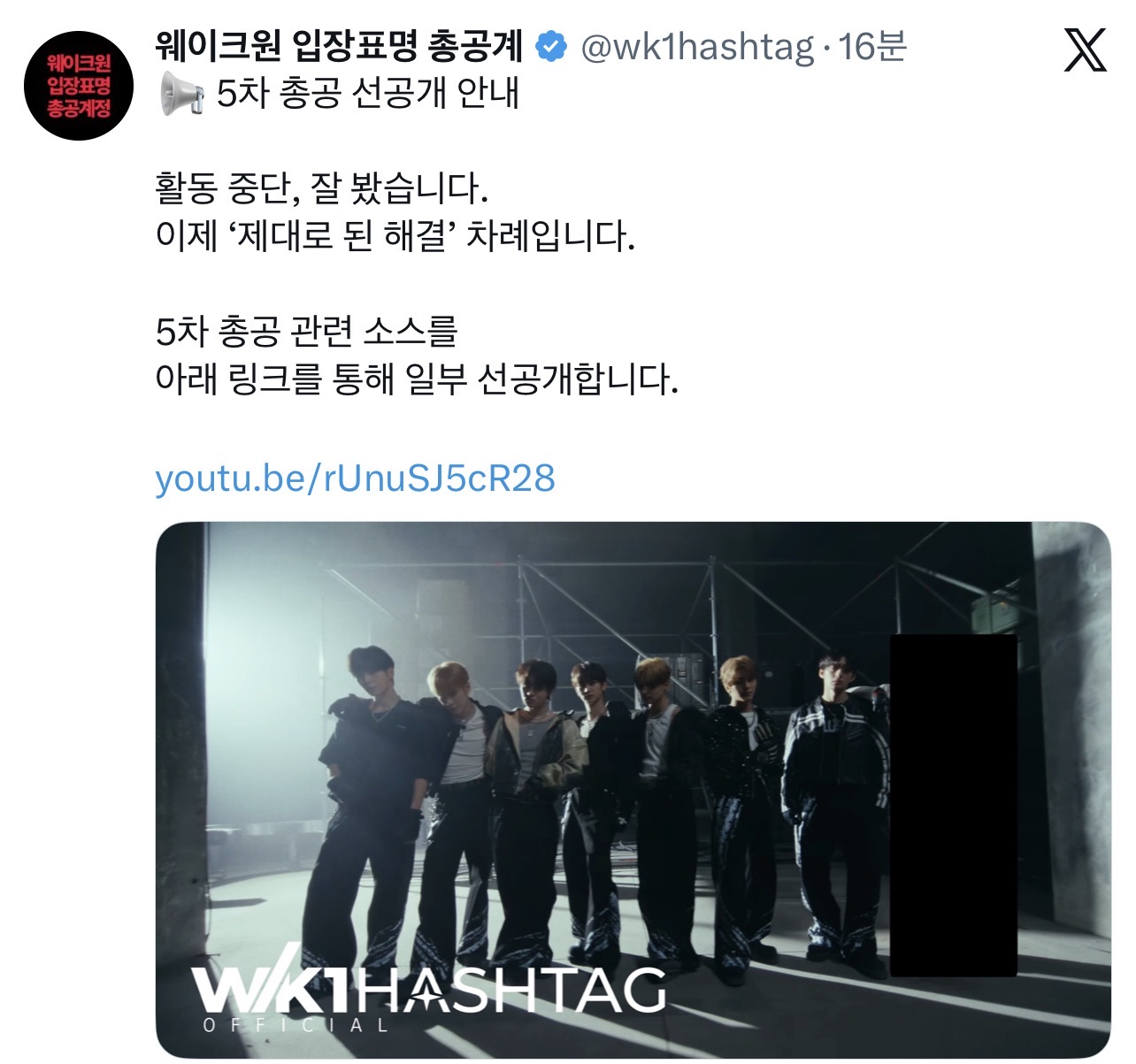This screenshot has height=1064, width=1136.
Task: Click the black censored rectangle in the thumbnail
Action: click(954, 805)
